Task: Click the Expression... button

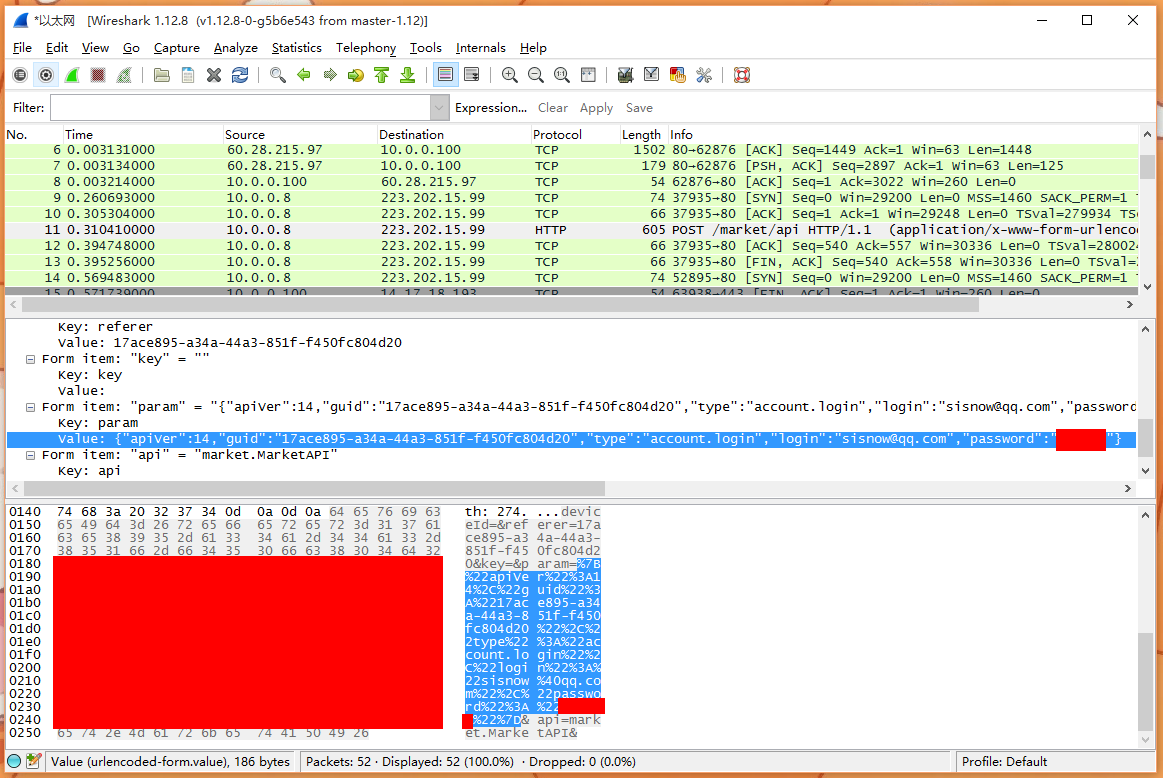Action: click(490, 108)
